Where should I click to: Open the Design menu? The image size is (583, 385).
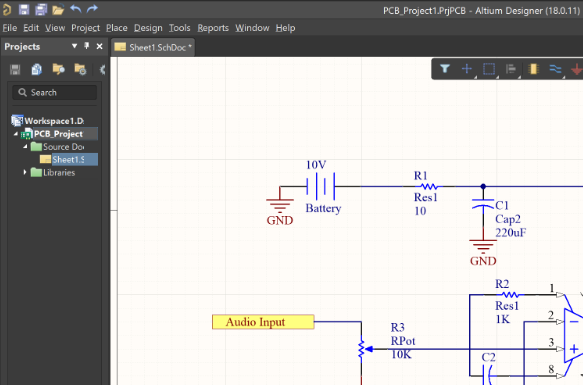[148, 28]
